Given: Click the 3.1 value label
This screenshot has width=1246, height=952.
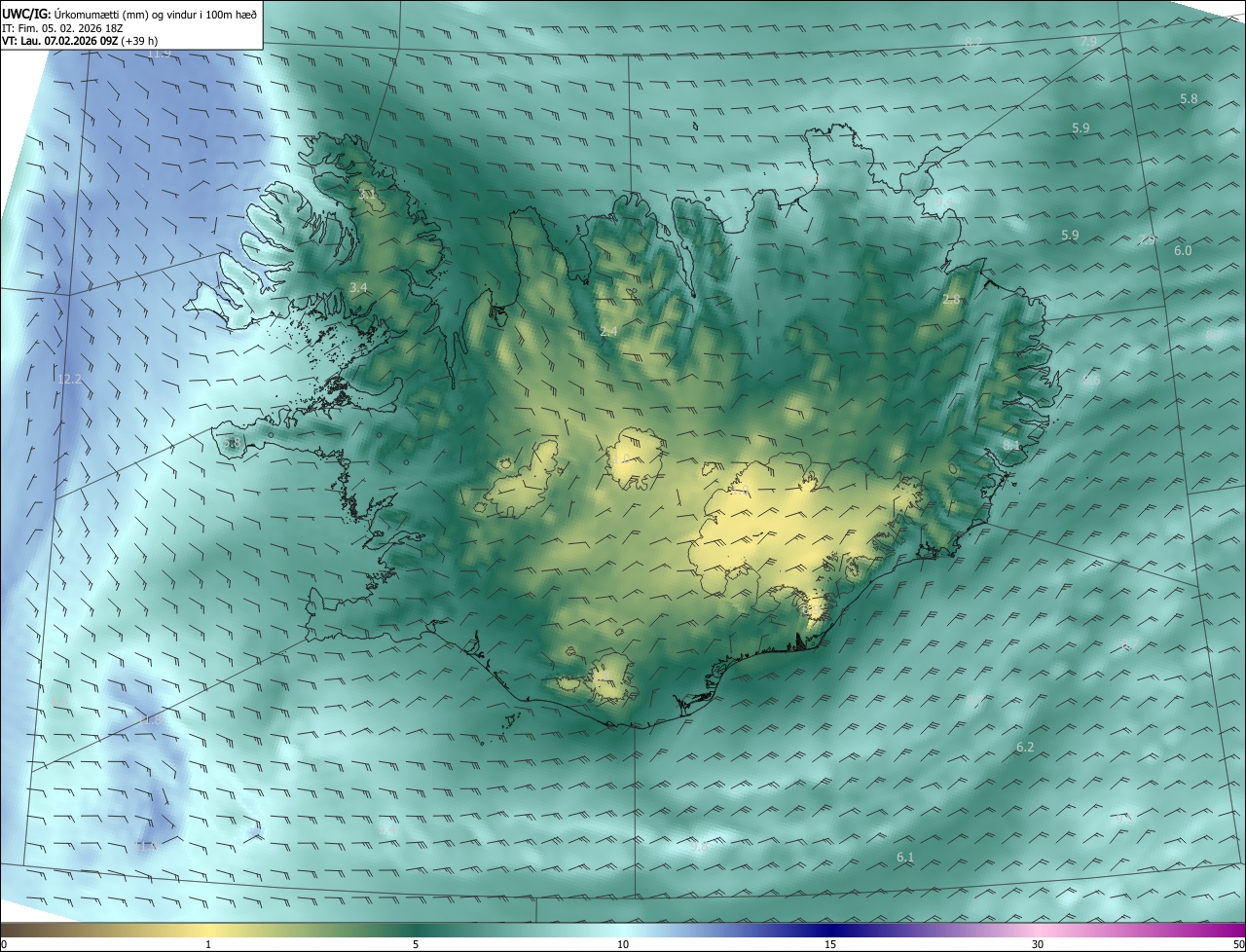Looking at the screenshot, I should coord(367,196).
